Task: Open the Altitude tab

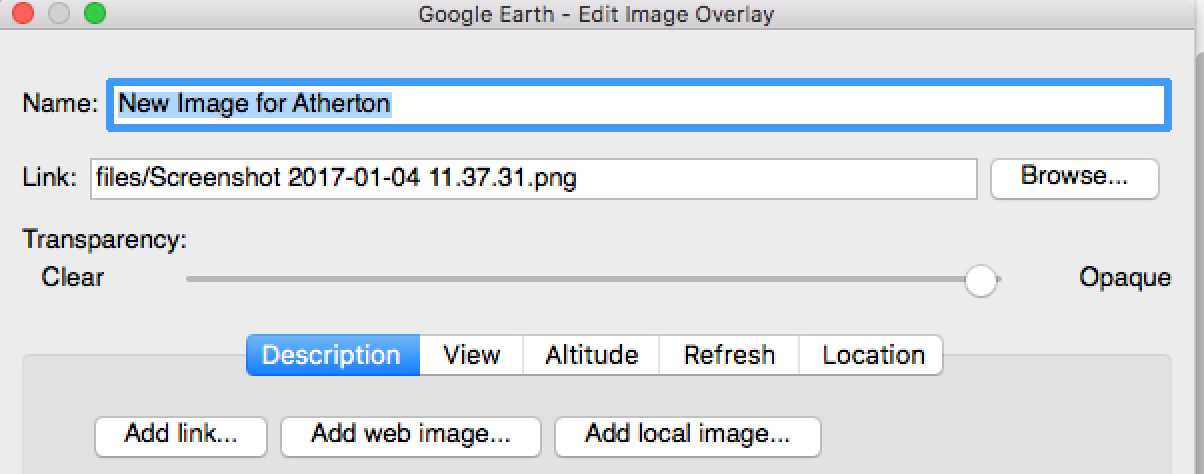Action: [x=591, y=355]
